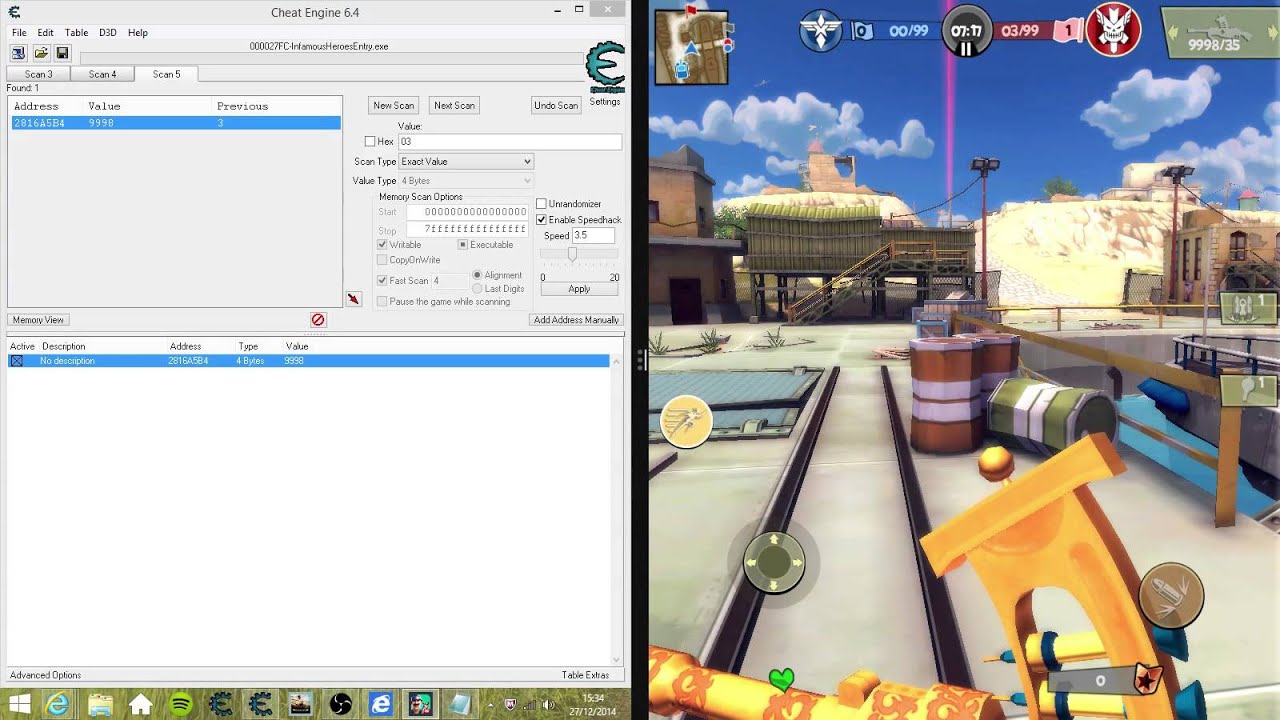Open Advanced Options
Image resolution: width=1280 pixels, height=720 pixels.
[45, 675]
